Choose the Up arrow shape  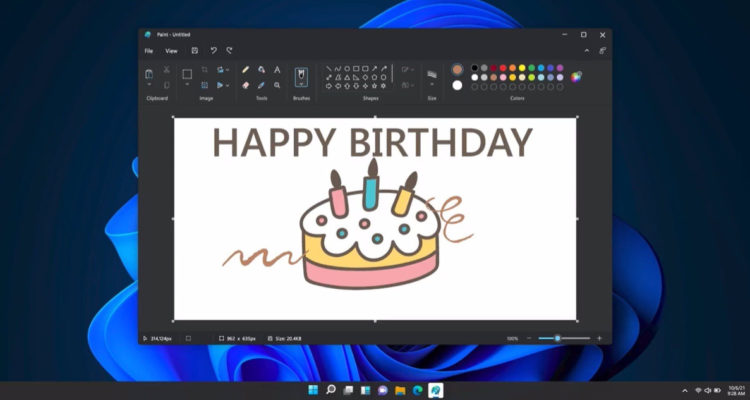[x=347, y=86]
